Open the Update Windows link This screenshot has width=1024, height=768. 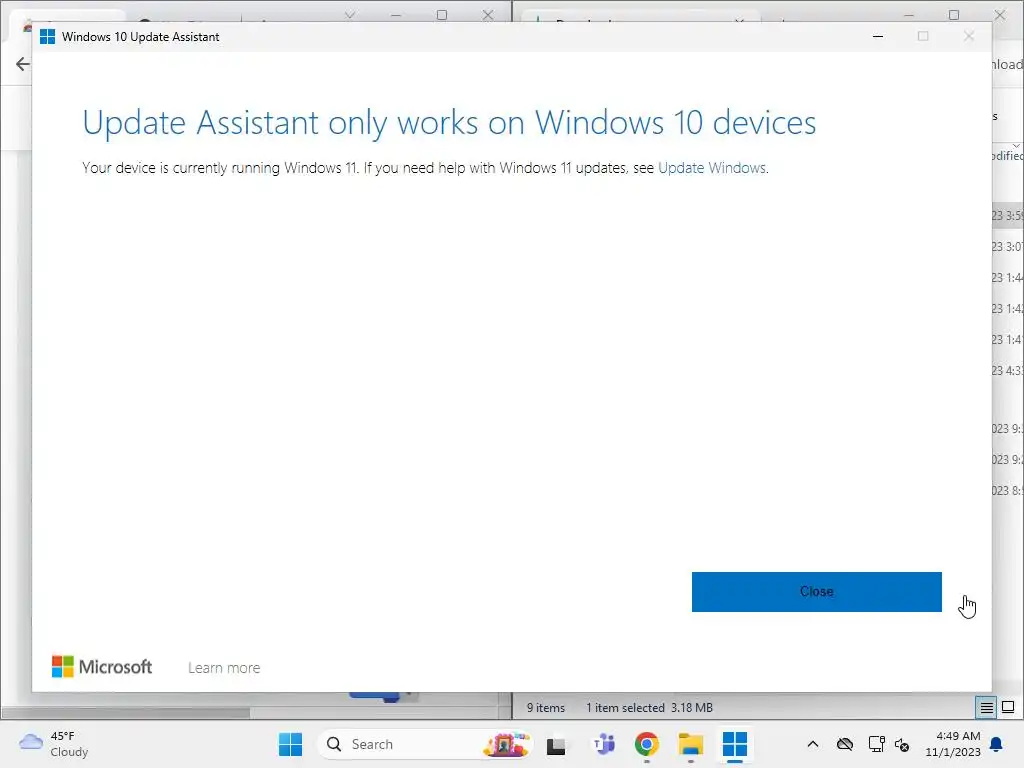tap(712, 168)
